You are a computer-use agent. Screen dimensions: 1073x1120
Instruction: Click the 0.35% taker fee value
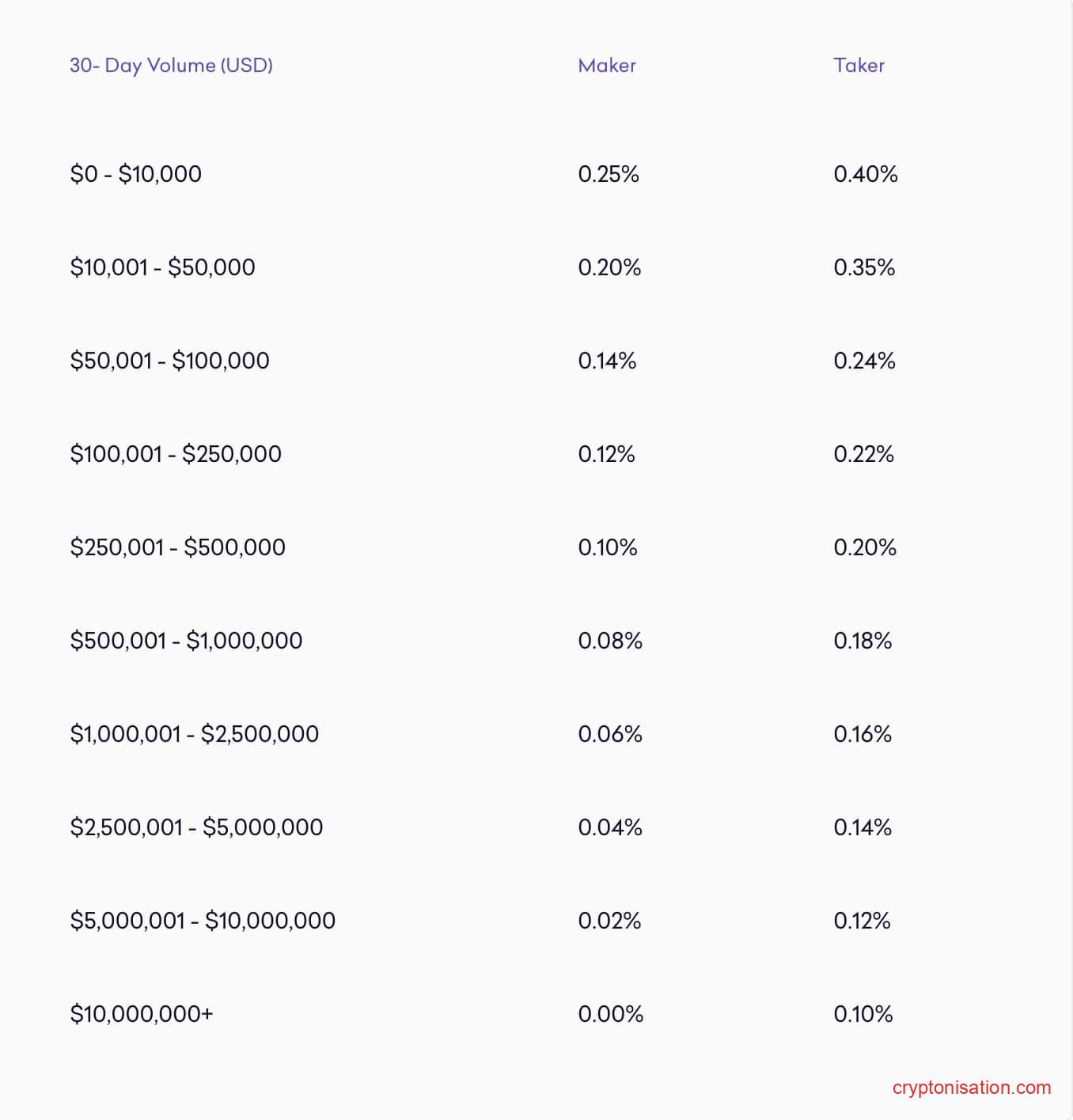click(x=864, y=267)
